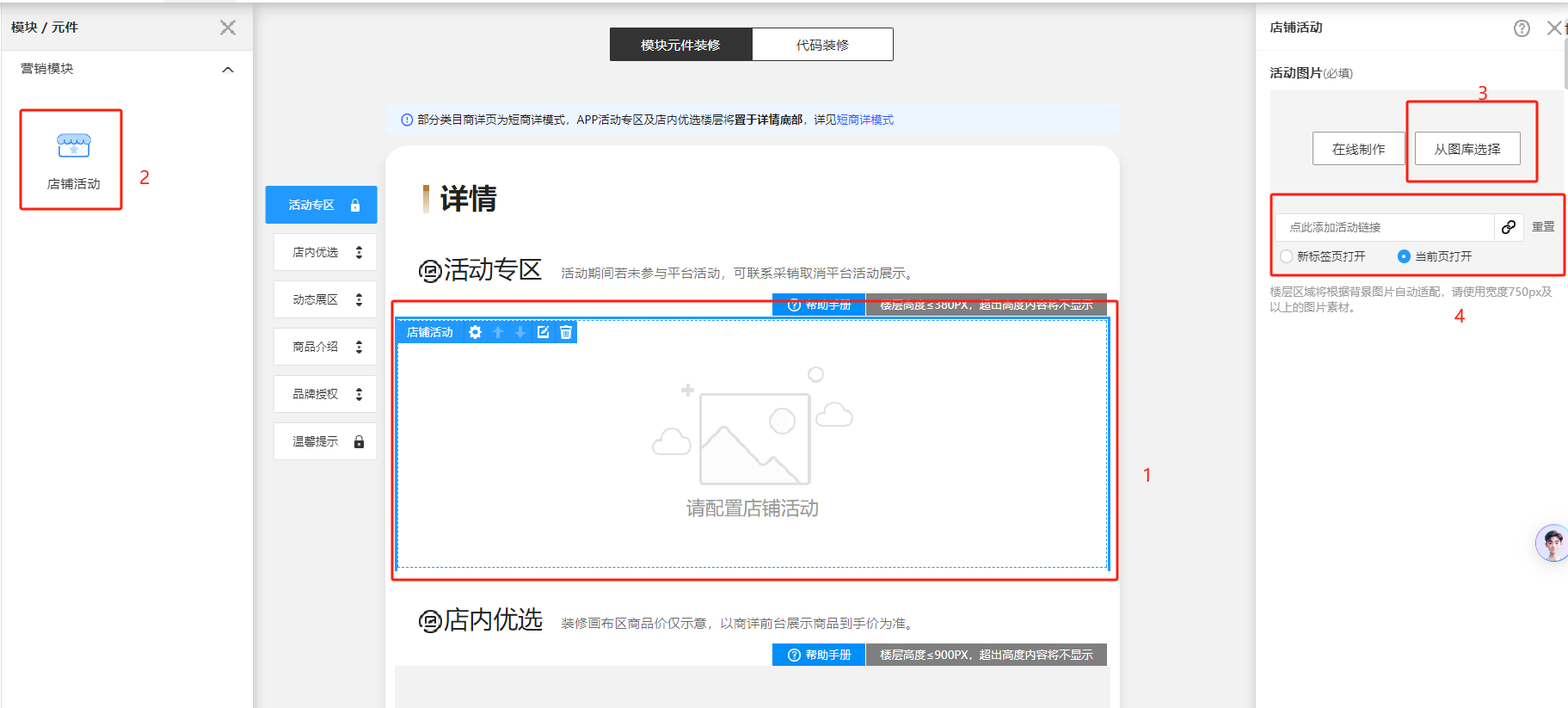Click the 点此添加活动链接 input field
Viewport: 1568px width, 708px height.
coord(1385,227)
